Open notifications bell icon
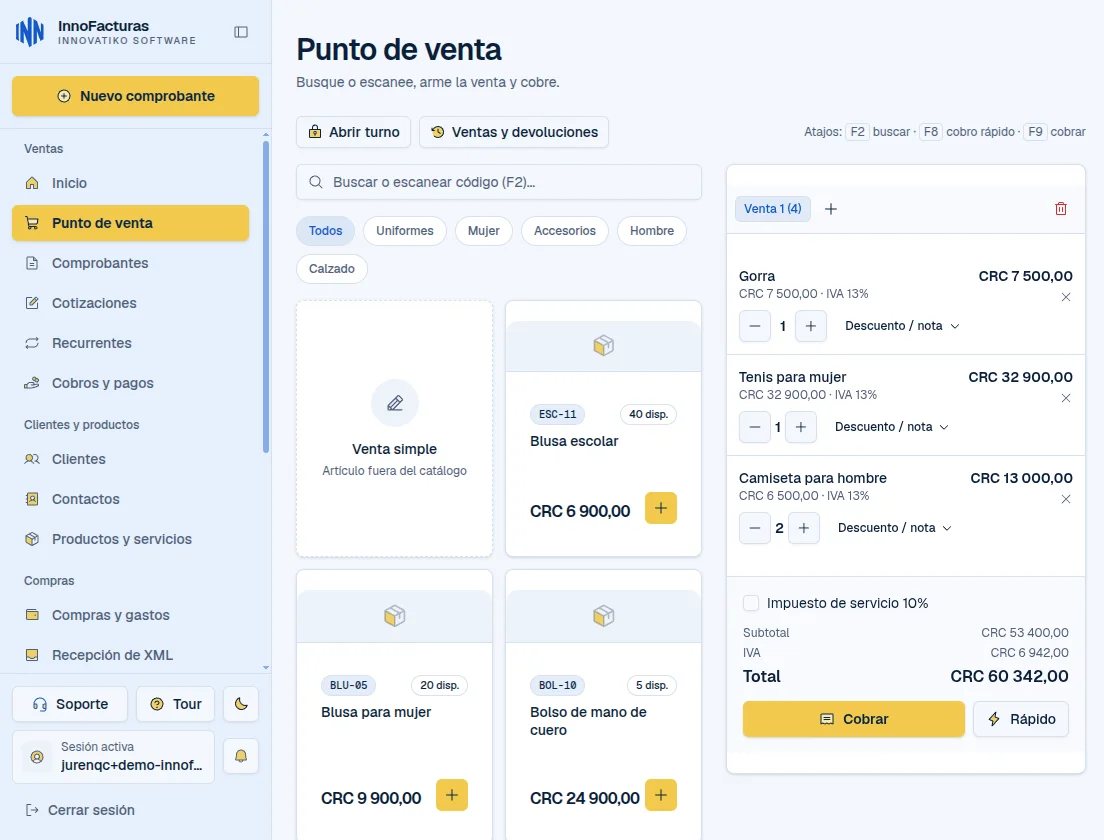Screen dimensions: 1104x840 [241, 756]
